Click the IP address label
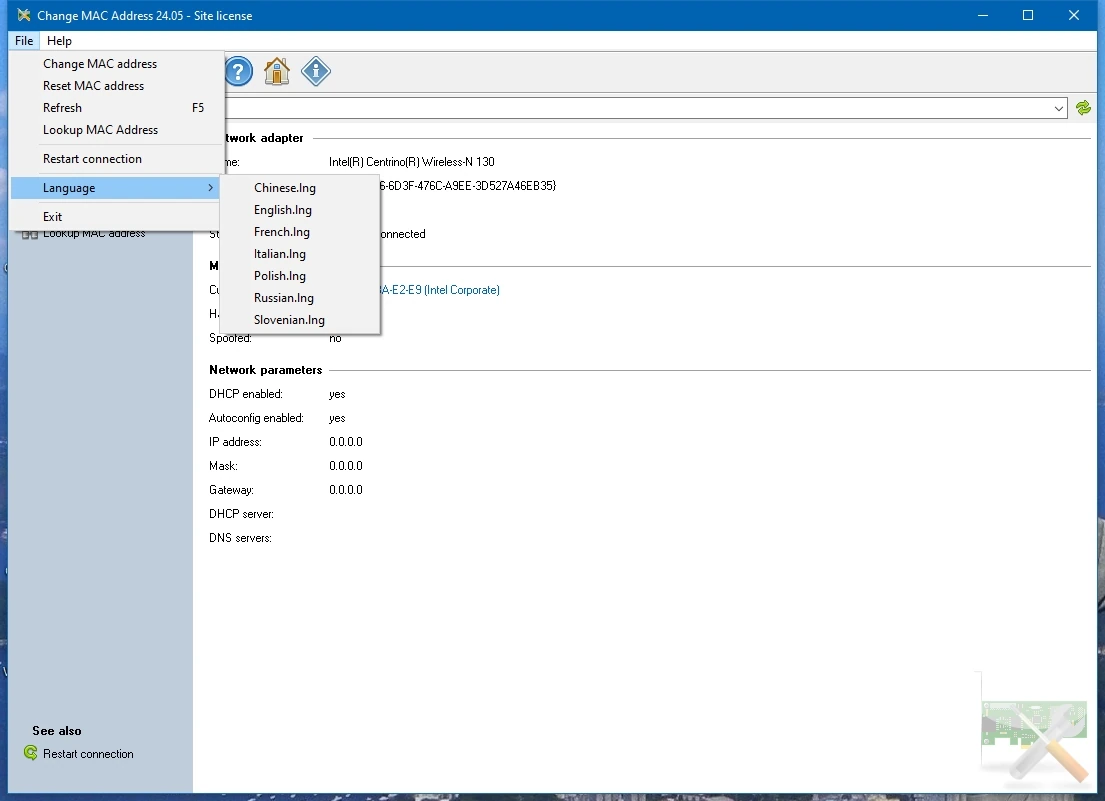This screenshot has width=1105, height=801. (x=235, y=442)
